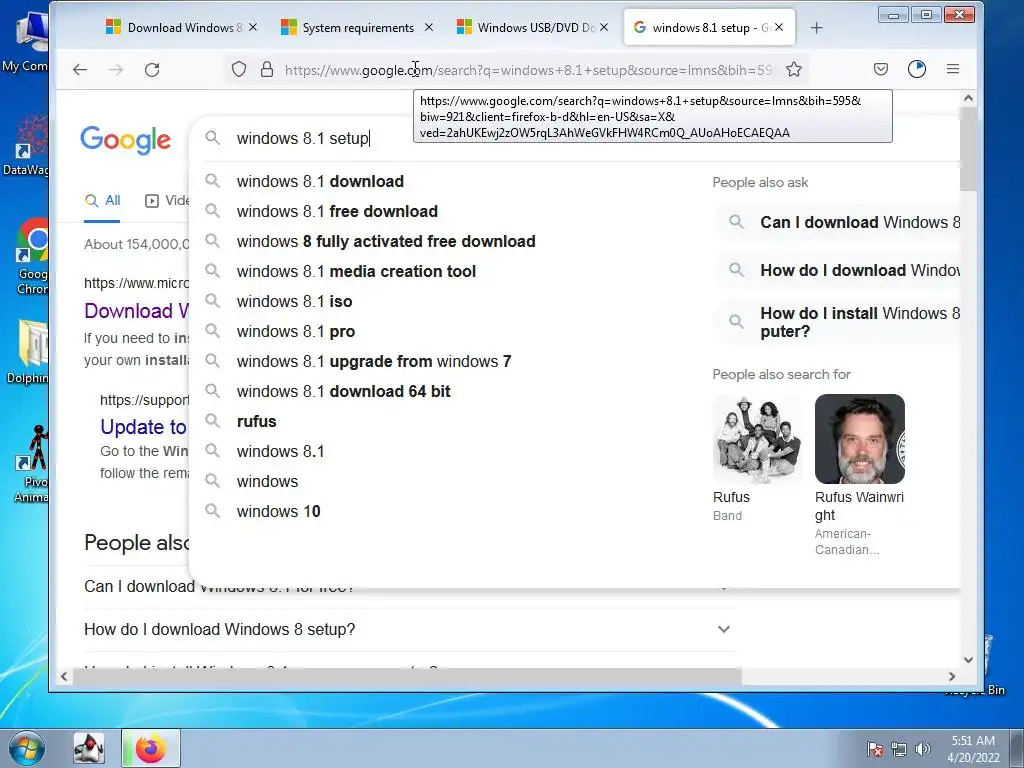Choose suggestion windows 8.1 free download

337,211
